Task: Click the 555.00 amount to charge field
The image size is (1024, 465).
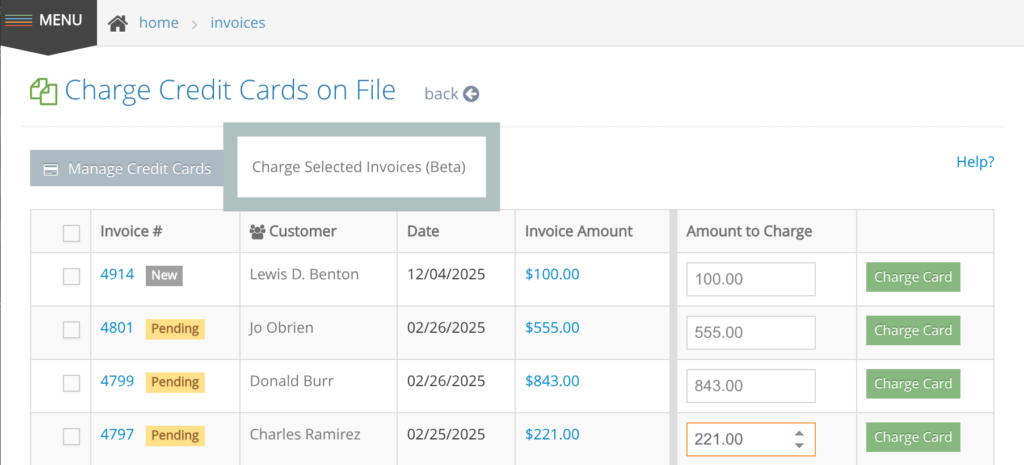Action: click(x=750, y=331)
